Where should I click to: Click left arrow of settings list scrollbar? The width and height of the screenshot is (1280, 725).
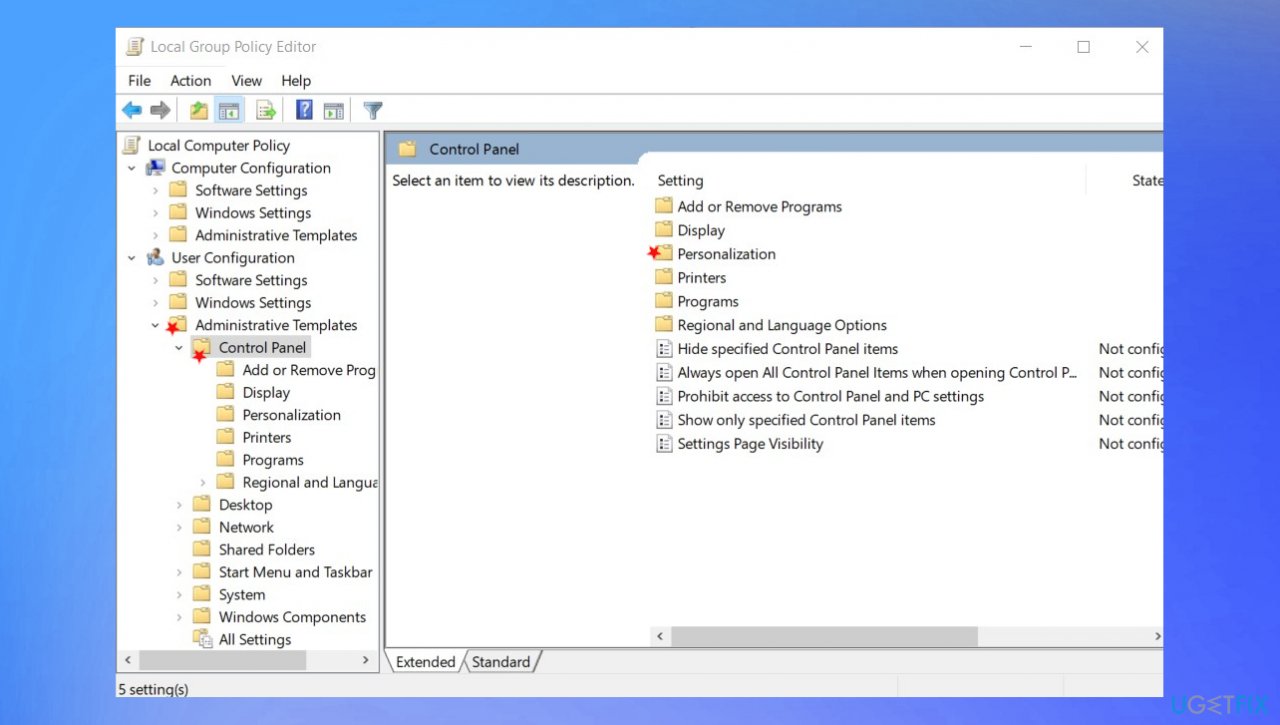(x=660, y=636)
